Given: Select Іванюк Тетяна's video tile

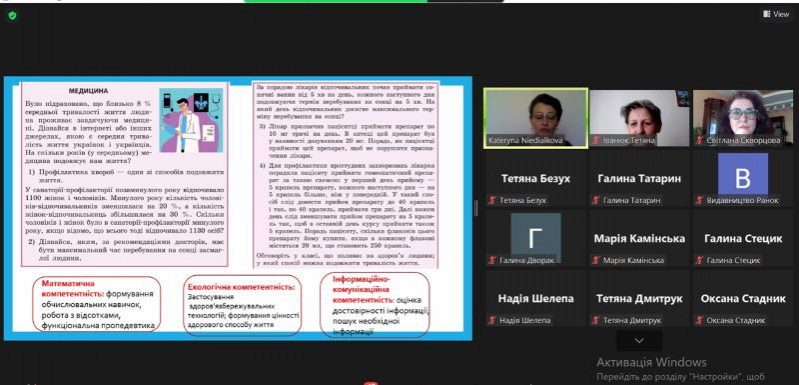Looking at the screenshot, I should pyautogui.click(x=639, y=119).
